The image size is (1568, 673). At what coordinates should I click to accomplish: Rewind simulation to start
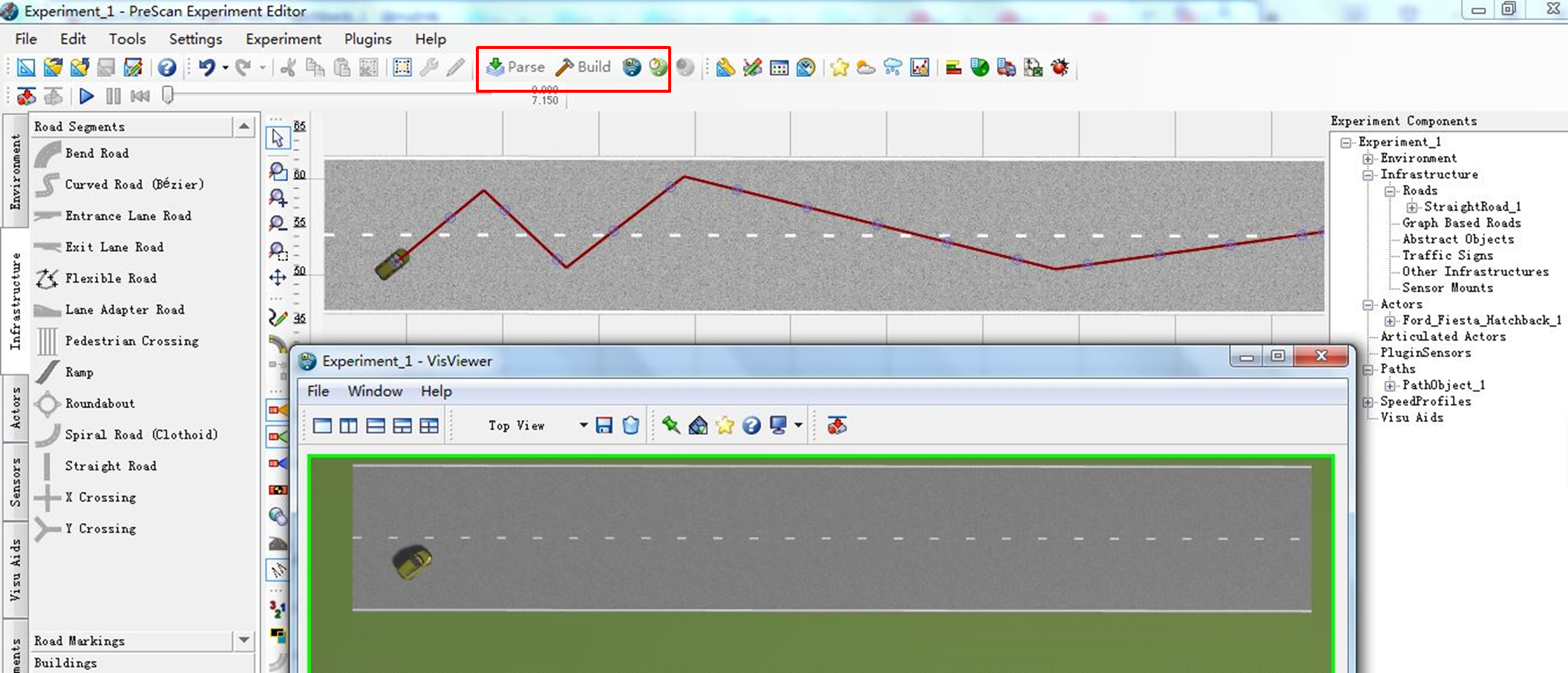[140, 96]
